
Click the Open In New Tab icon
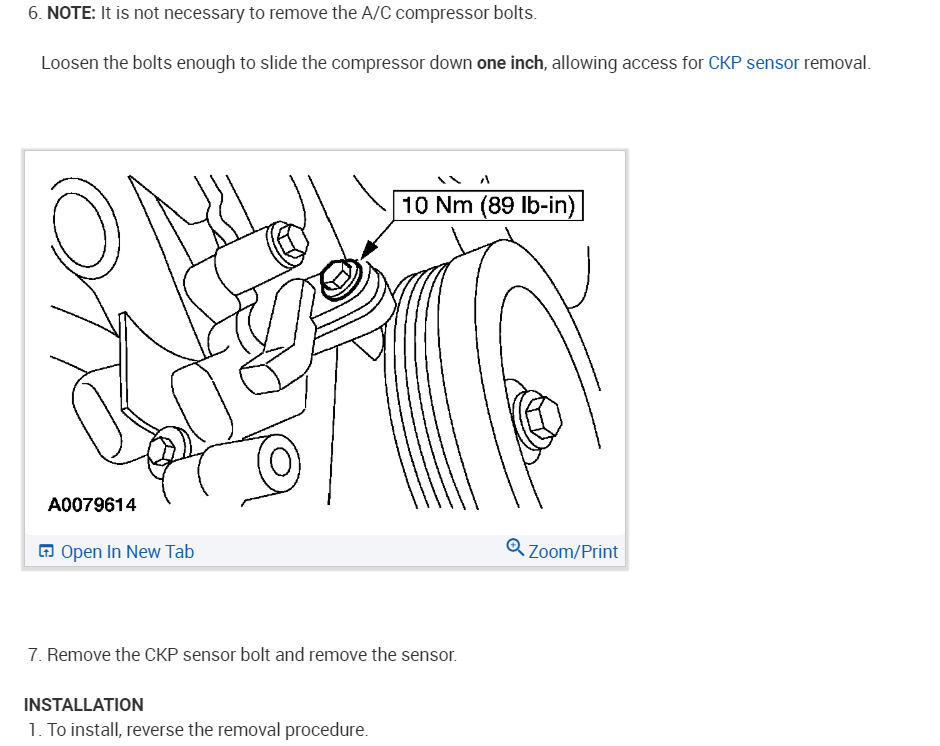tap(46, 551)
